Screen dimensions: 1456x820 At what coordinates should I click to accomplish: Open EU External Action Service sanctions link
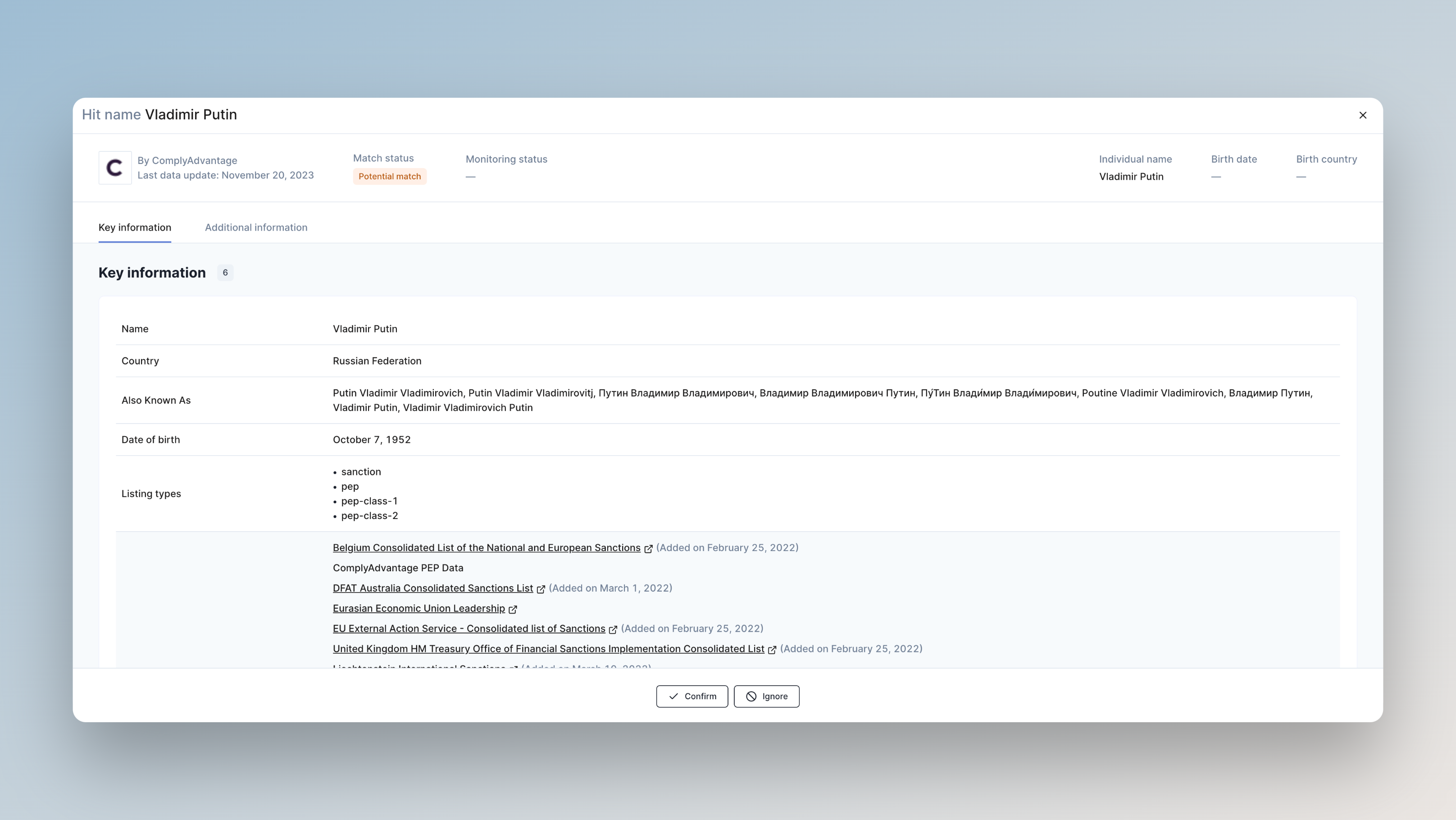[x=469, y=629]
